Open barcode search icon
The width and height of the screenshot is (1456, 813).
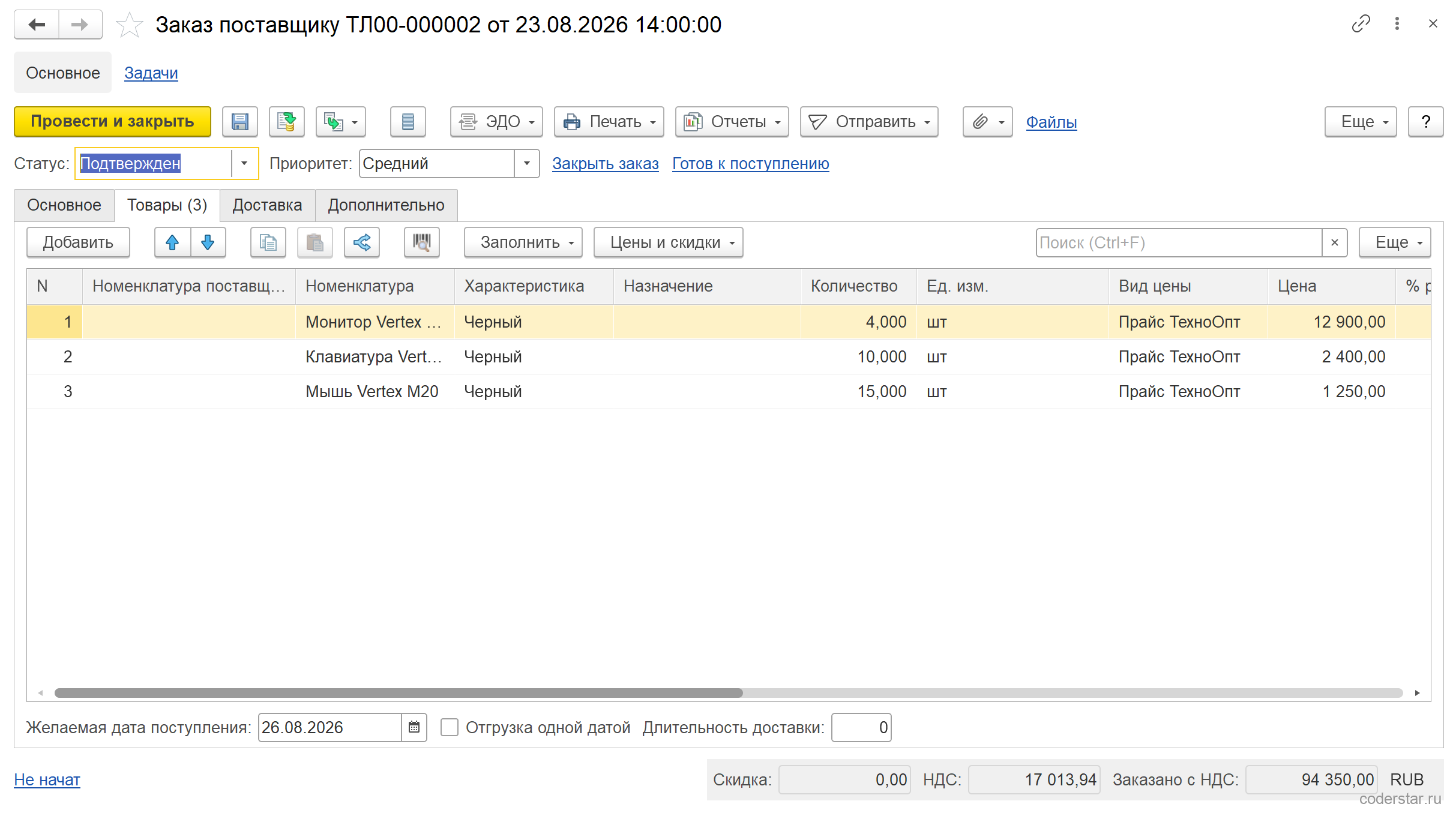pos(422,242)
